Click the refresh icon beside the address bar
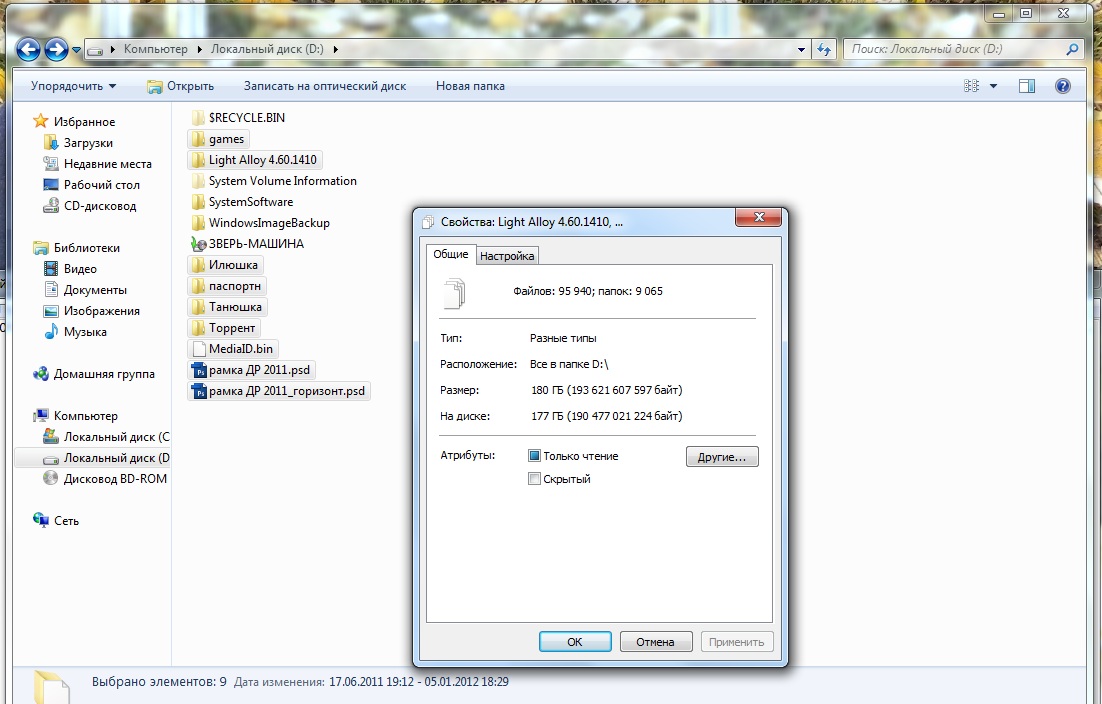This screenshot has width=1102, height=704. (824, 49)
